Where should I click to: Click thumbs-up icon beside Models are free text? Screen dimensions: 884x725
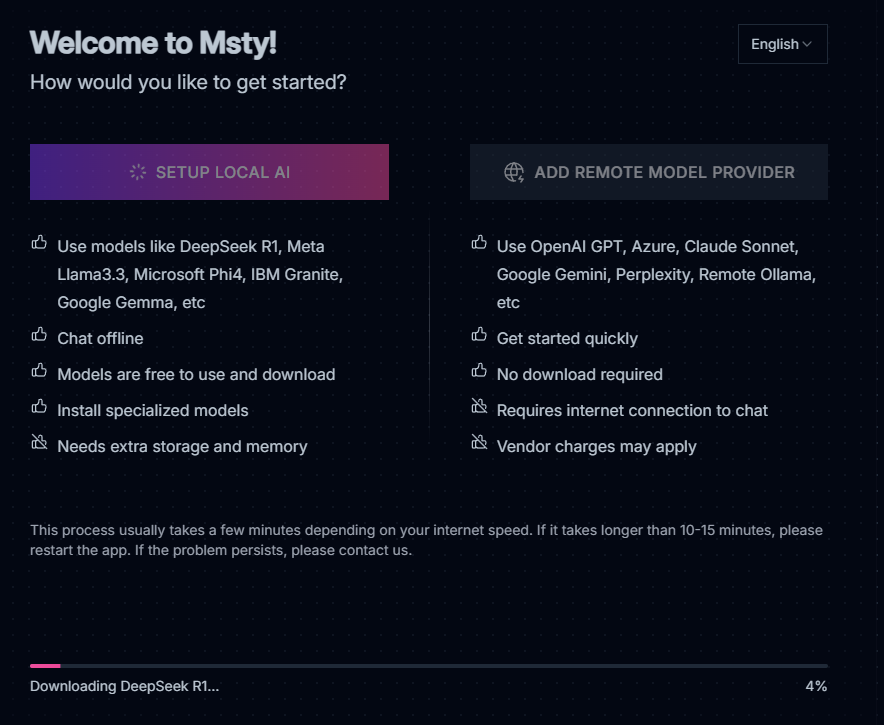click(39, 371)
